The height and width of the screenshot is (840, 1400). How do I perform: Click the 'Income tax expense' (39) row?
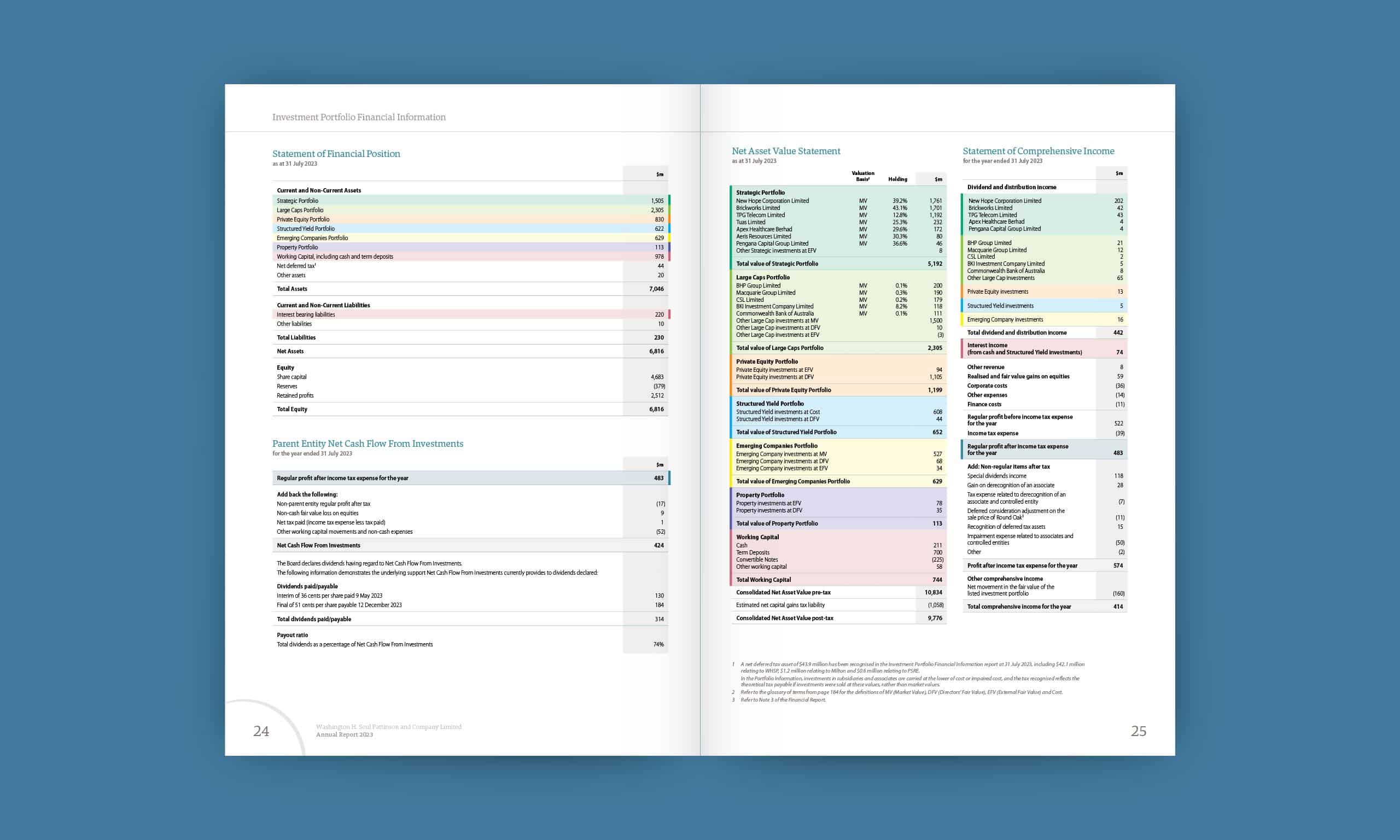point(1045,433)
